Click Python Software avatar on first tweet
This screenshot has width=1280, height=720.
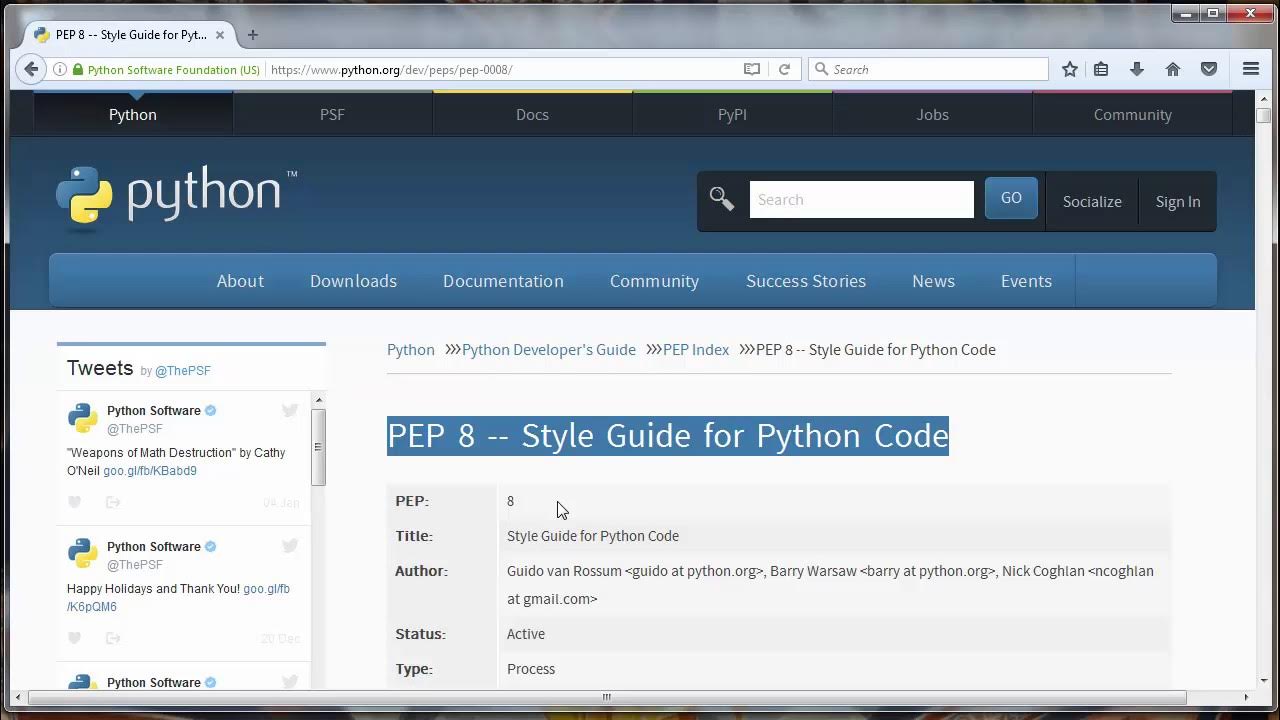point(83,418)
